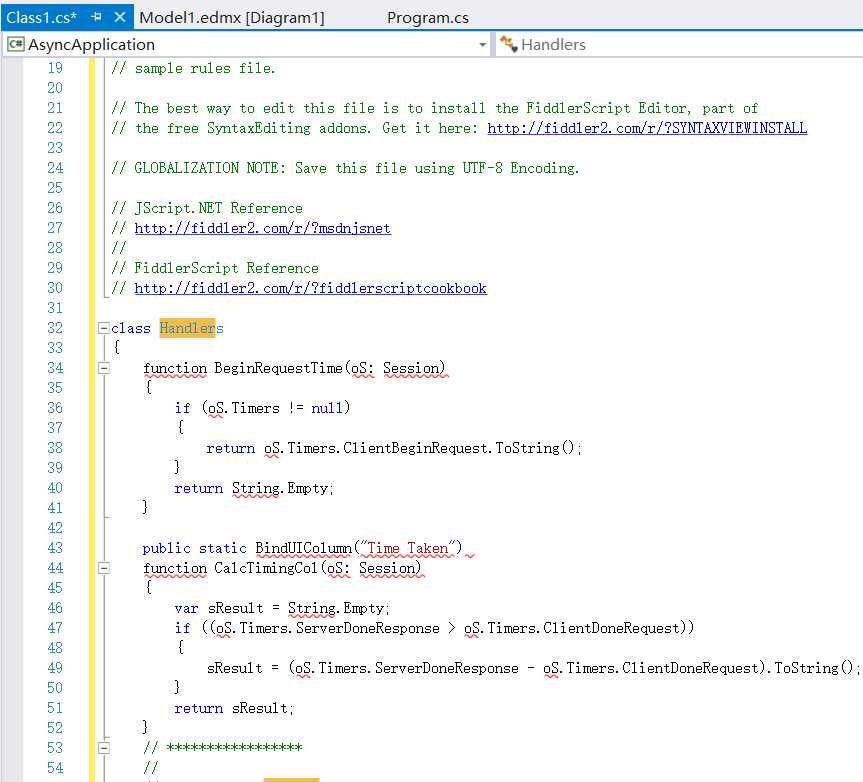Click the 'public static' keywords on line 43

(194, 548)
